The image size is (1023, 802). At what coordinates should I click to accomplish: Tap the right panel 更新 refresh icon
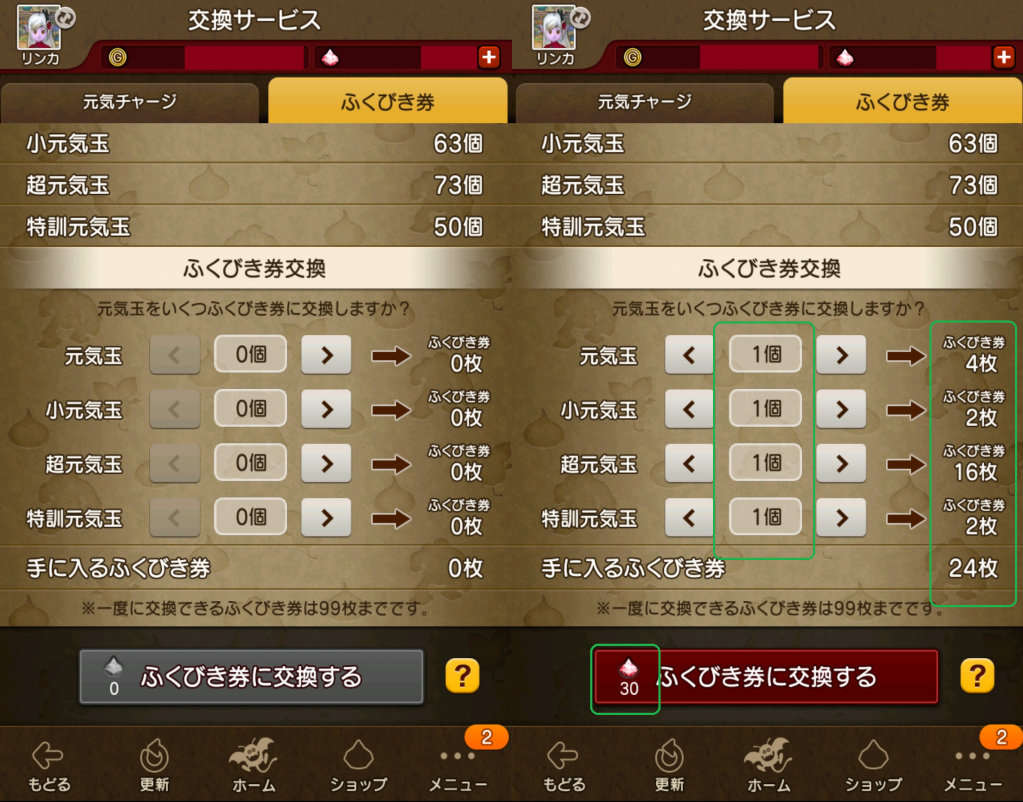click(x=669, y=756)
